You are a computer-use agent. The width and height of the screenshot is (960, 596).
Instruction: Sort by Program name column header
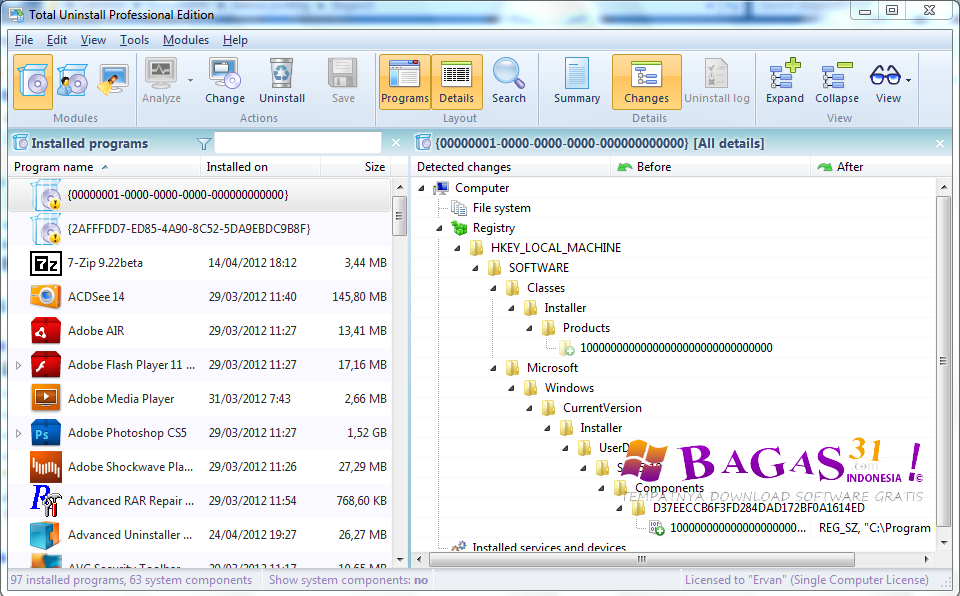104,167
